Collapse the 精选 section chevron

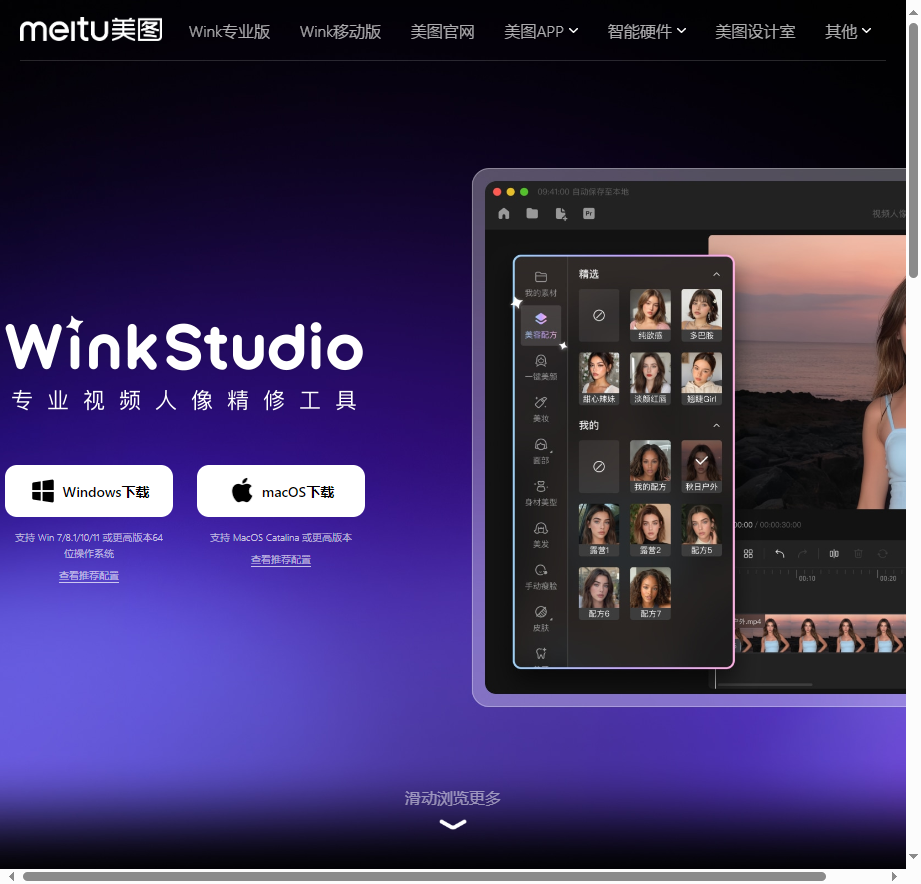tap(716, 274)
